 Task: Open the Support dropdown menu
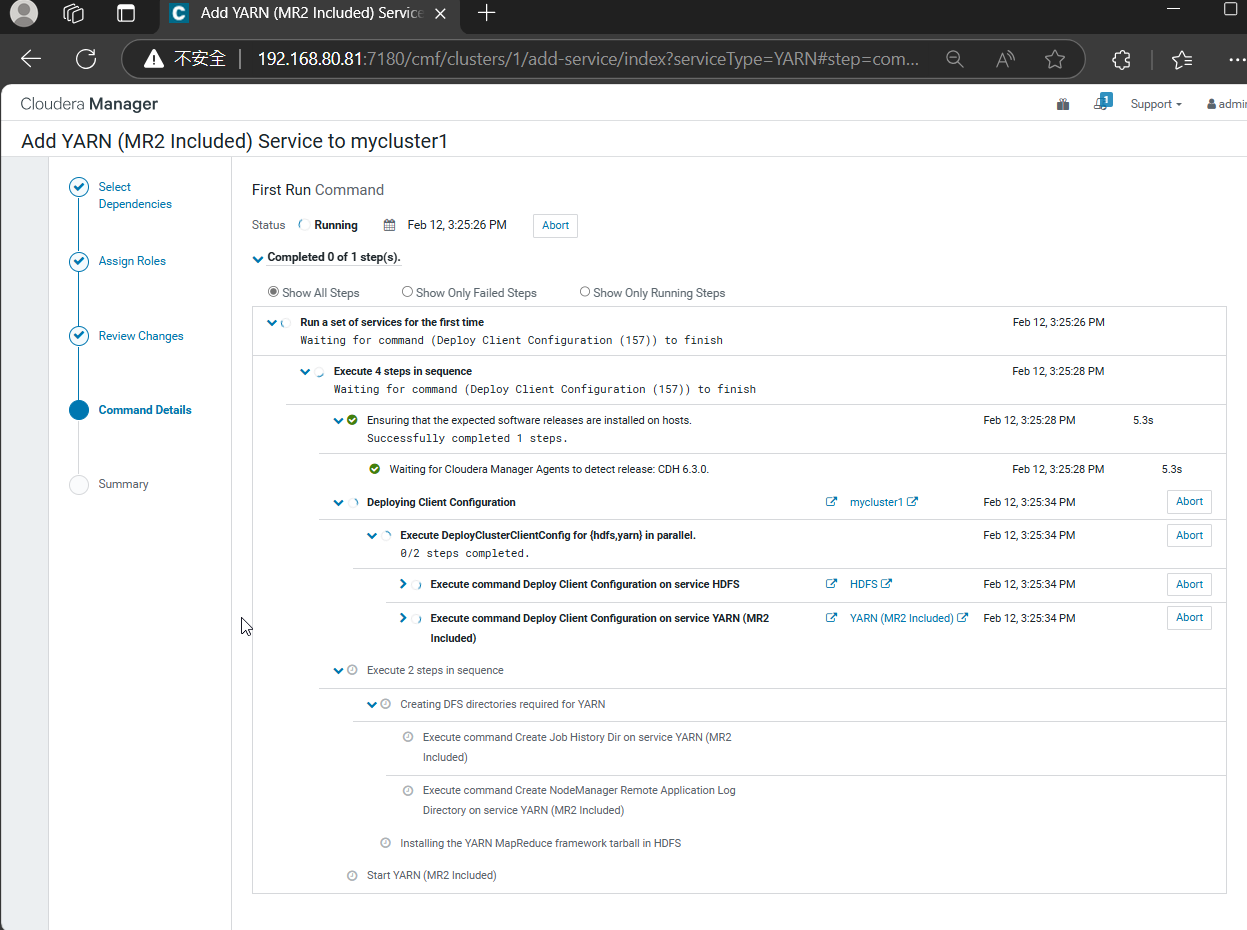[x=1156, y=104]
